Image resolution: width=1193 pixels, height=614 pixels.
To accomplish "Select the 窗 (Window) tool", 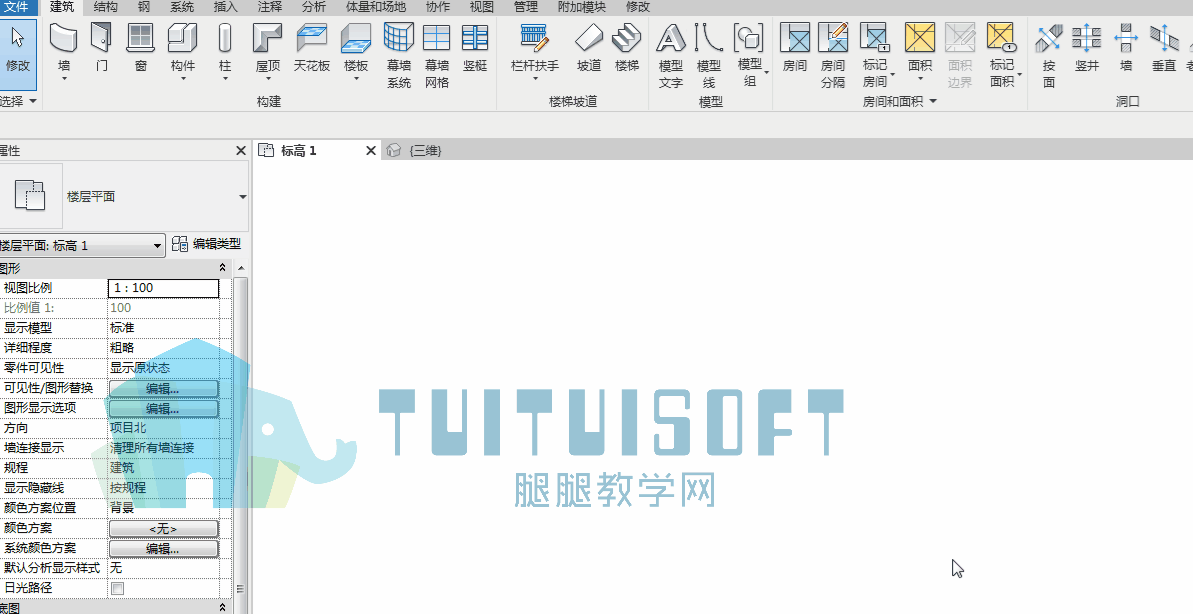I will click(x=141, y=48).
